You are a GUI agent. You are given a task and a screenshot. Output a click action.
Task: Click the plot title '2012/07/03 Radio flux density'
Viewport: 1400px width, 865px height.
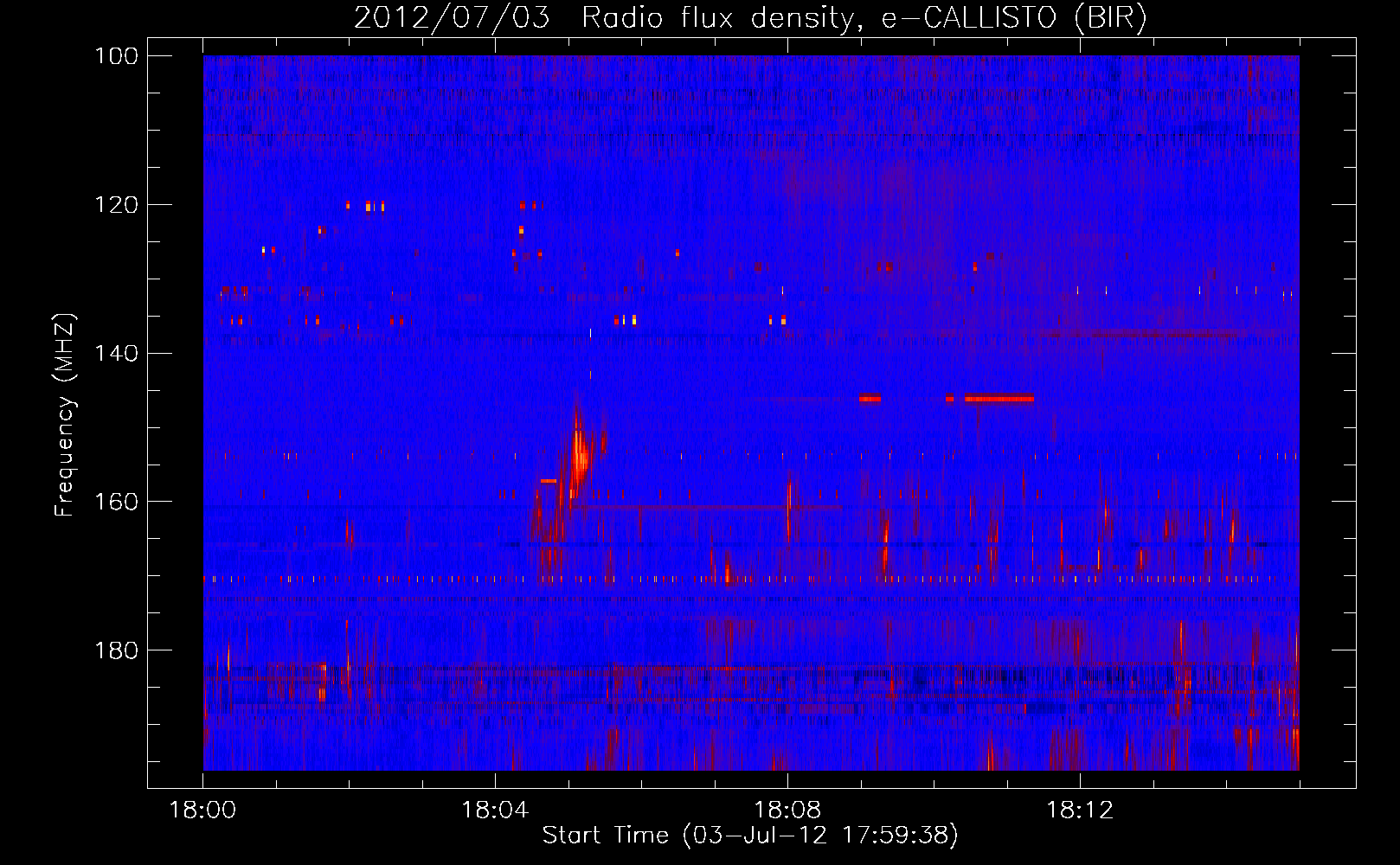(x=750, y=17)
